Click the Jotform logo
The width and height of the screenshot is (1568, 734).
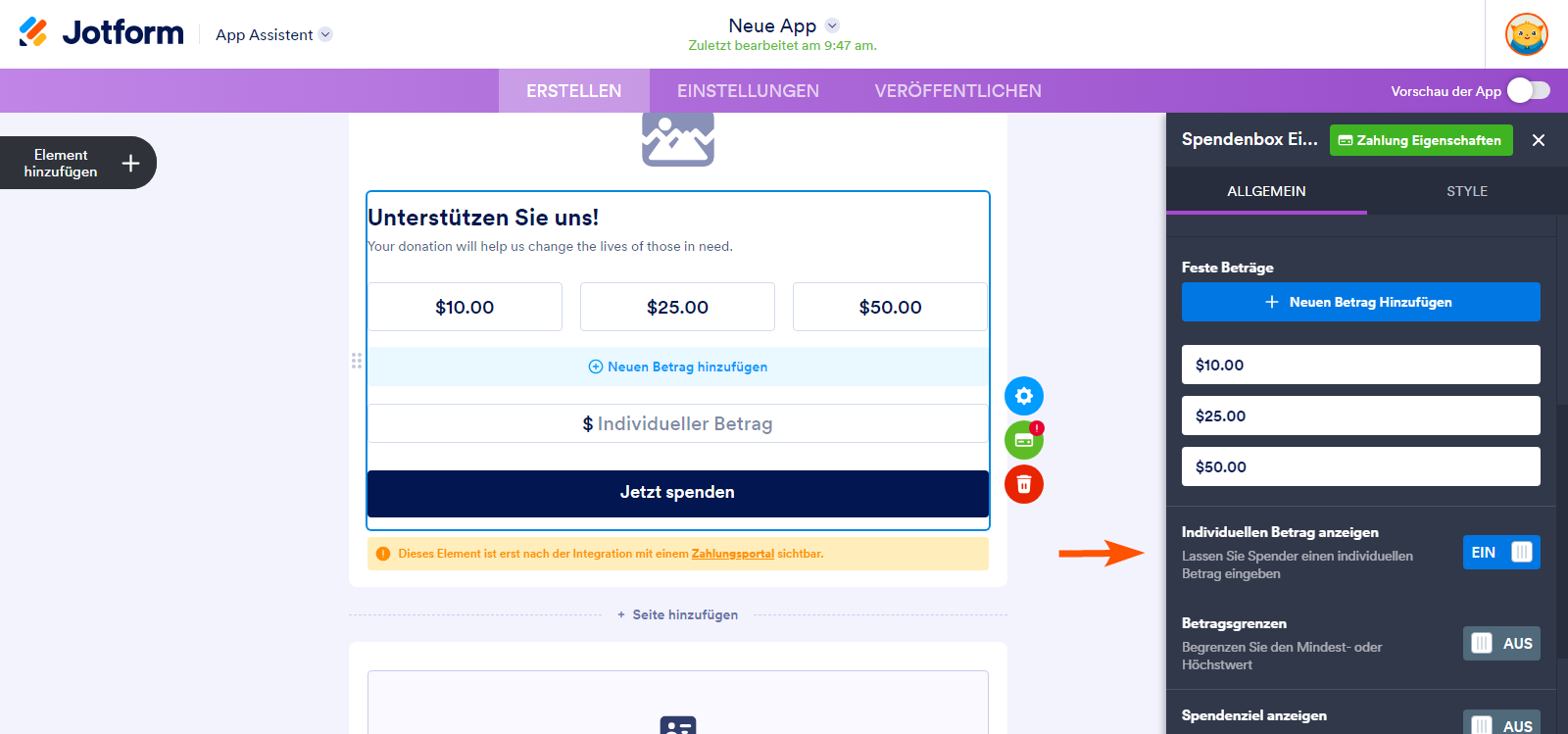pyautogui.click(x=101, y=33)
